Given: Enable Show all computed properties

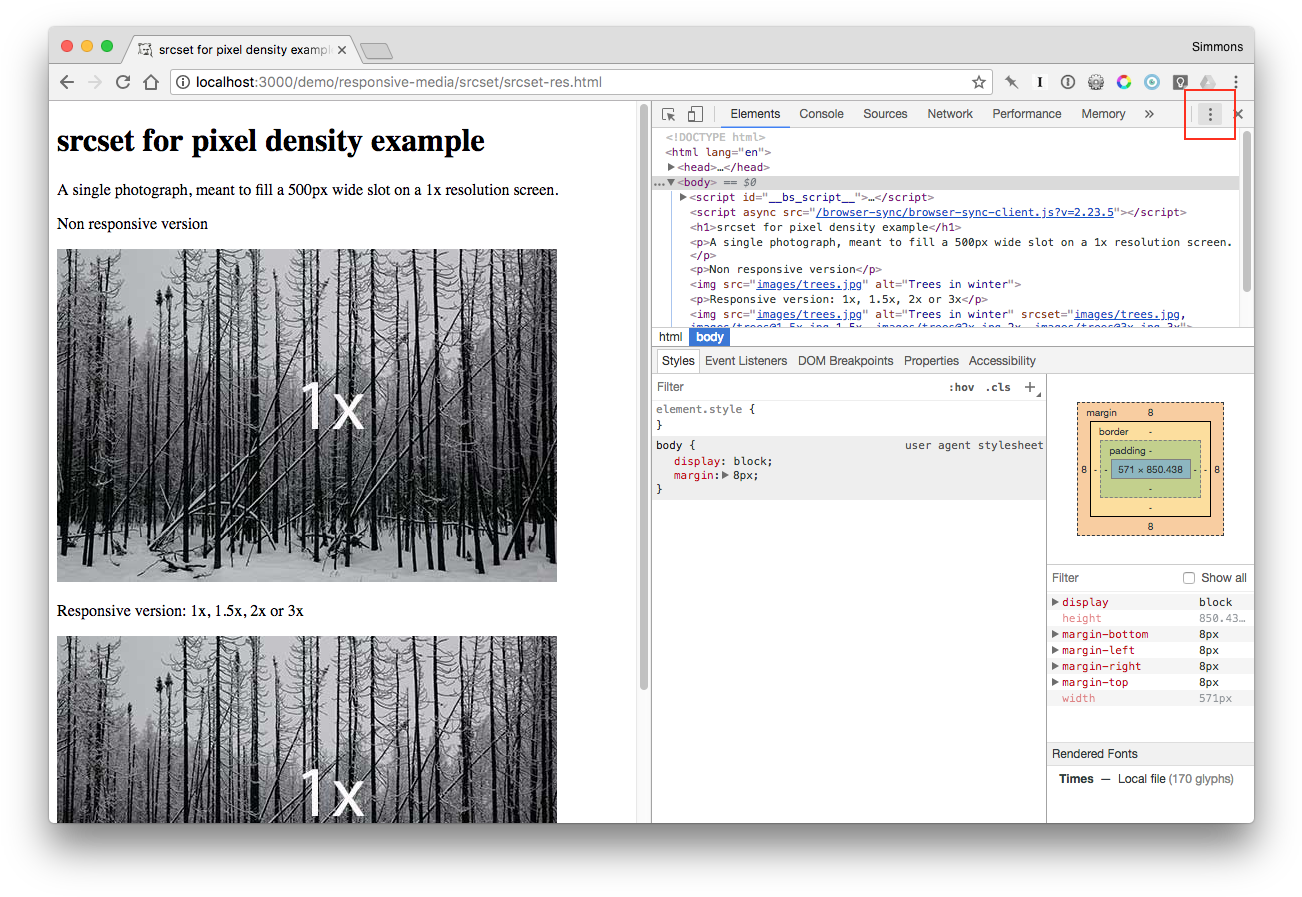Looking at the screenshot, I should point(1189,578).
